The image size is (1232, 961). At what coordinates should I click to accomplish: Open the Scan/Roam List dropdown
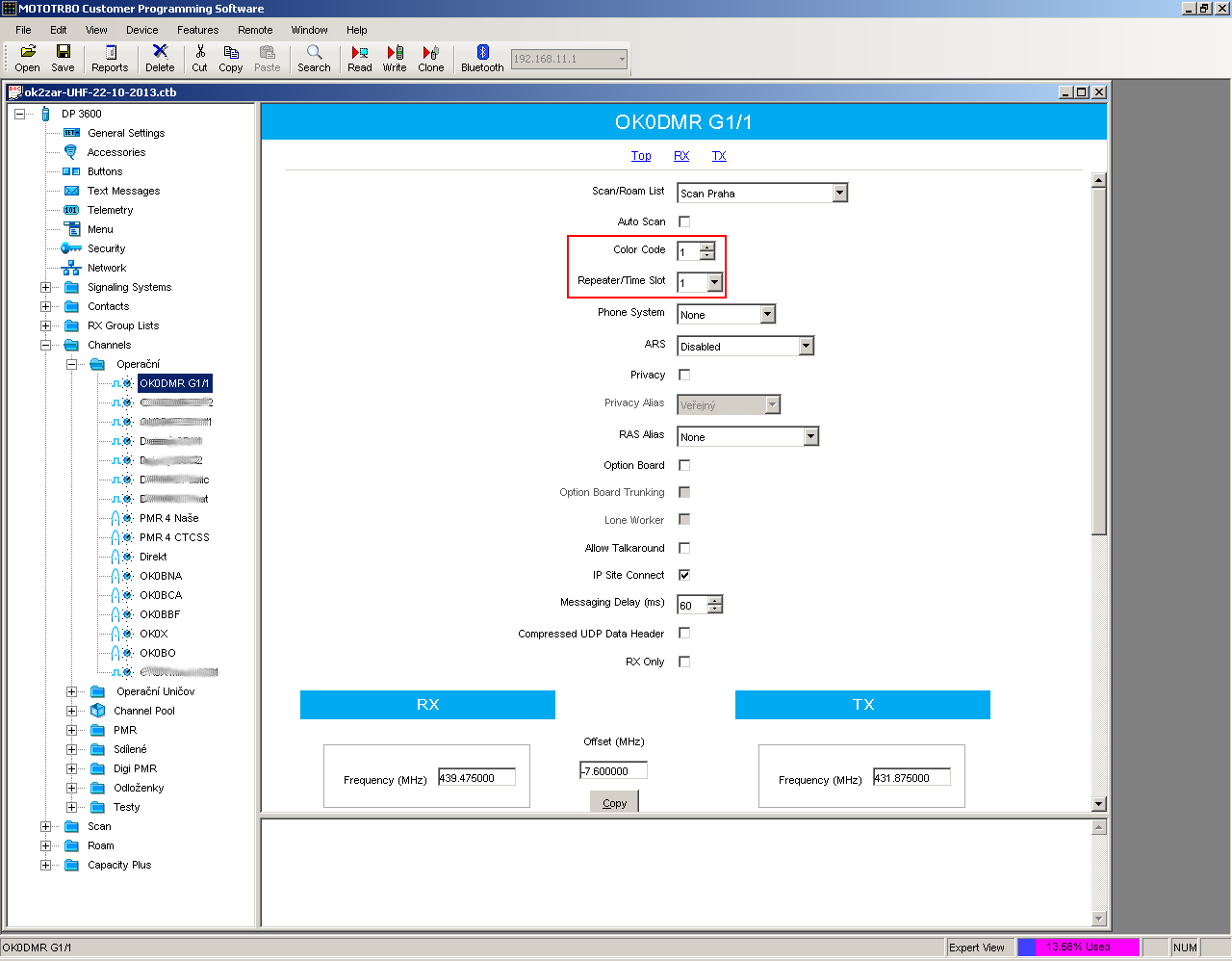click(839, 193)
